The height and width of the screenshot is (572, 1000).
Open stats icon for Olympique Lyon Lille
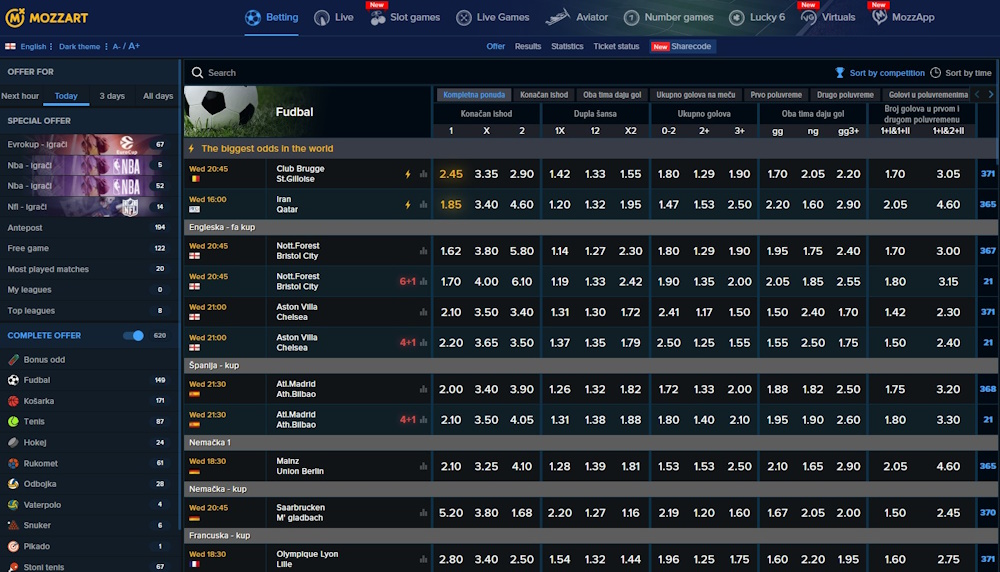[423, 559]
